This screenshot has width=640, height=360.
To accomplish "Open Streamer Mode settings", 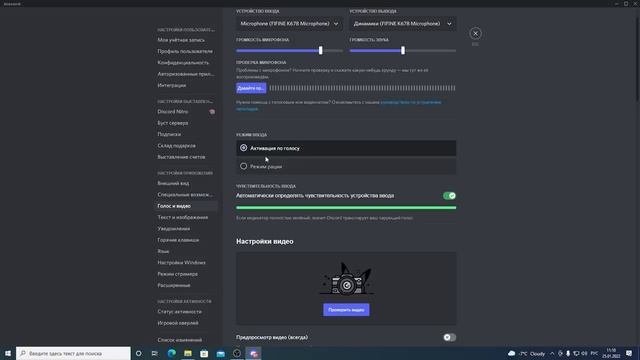I will tap(178, 274).
